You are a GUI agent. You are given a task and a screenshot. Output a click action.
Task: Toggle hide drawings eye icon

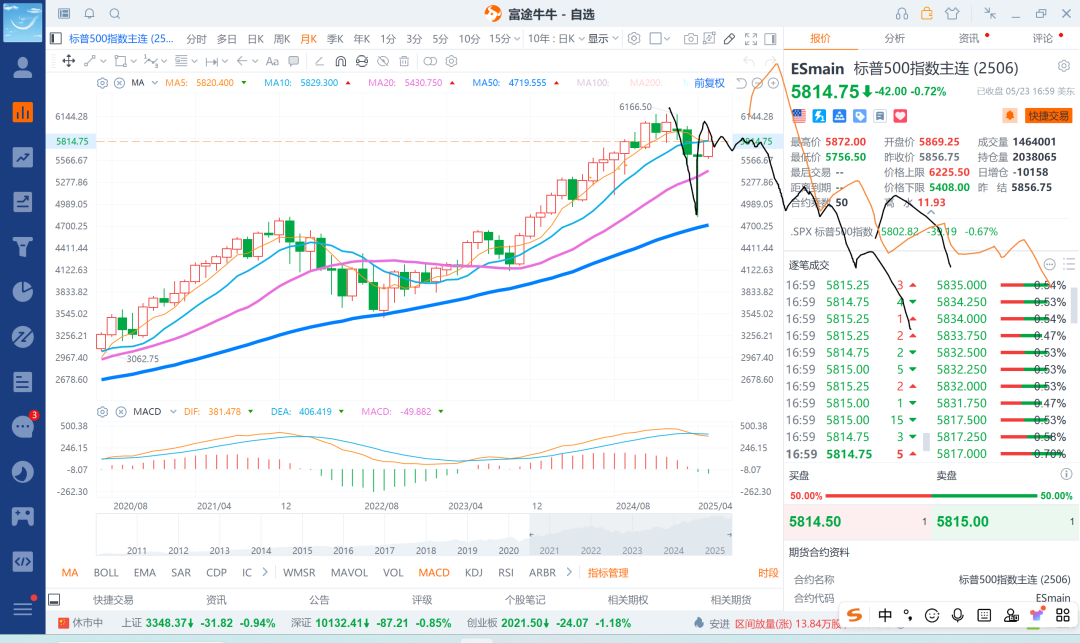(x=383, y=61)
